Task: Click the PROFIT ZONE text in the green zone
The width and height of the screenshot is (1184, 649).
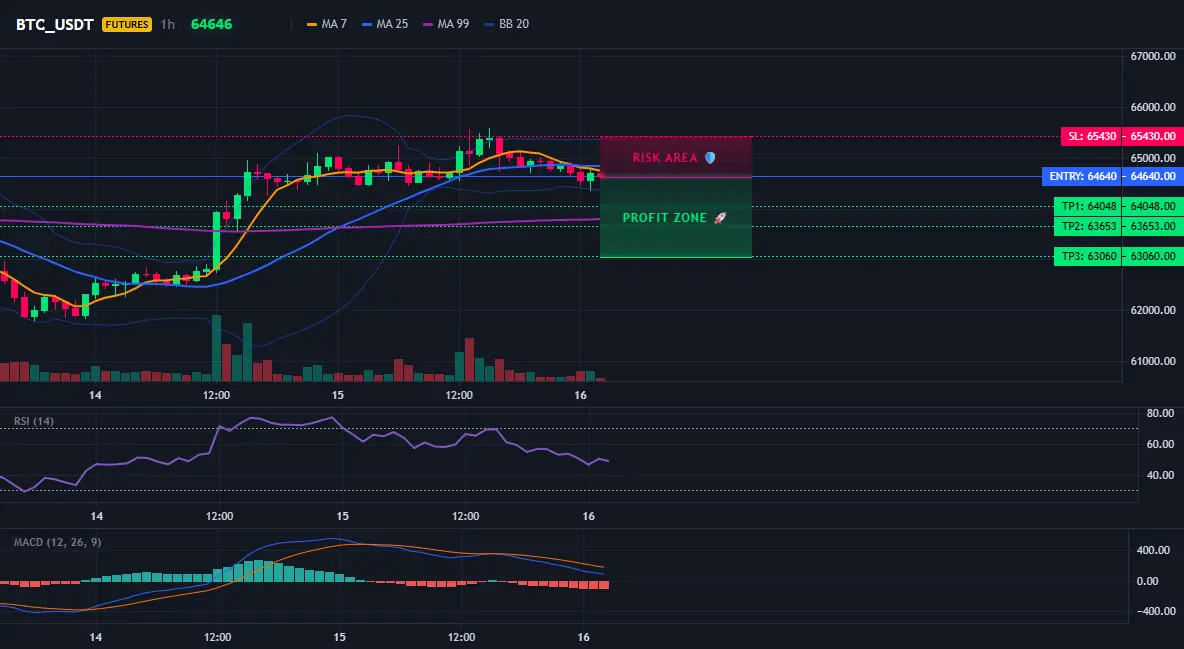Action: coord(664,218)
